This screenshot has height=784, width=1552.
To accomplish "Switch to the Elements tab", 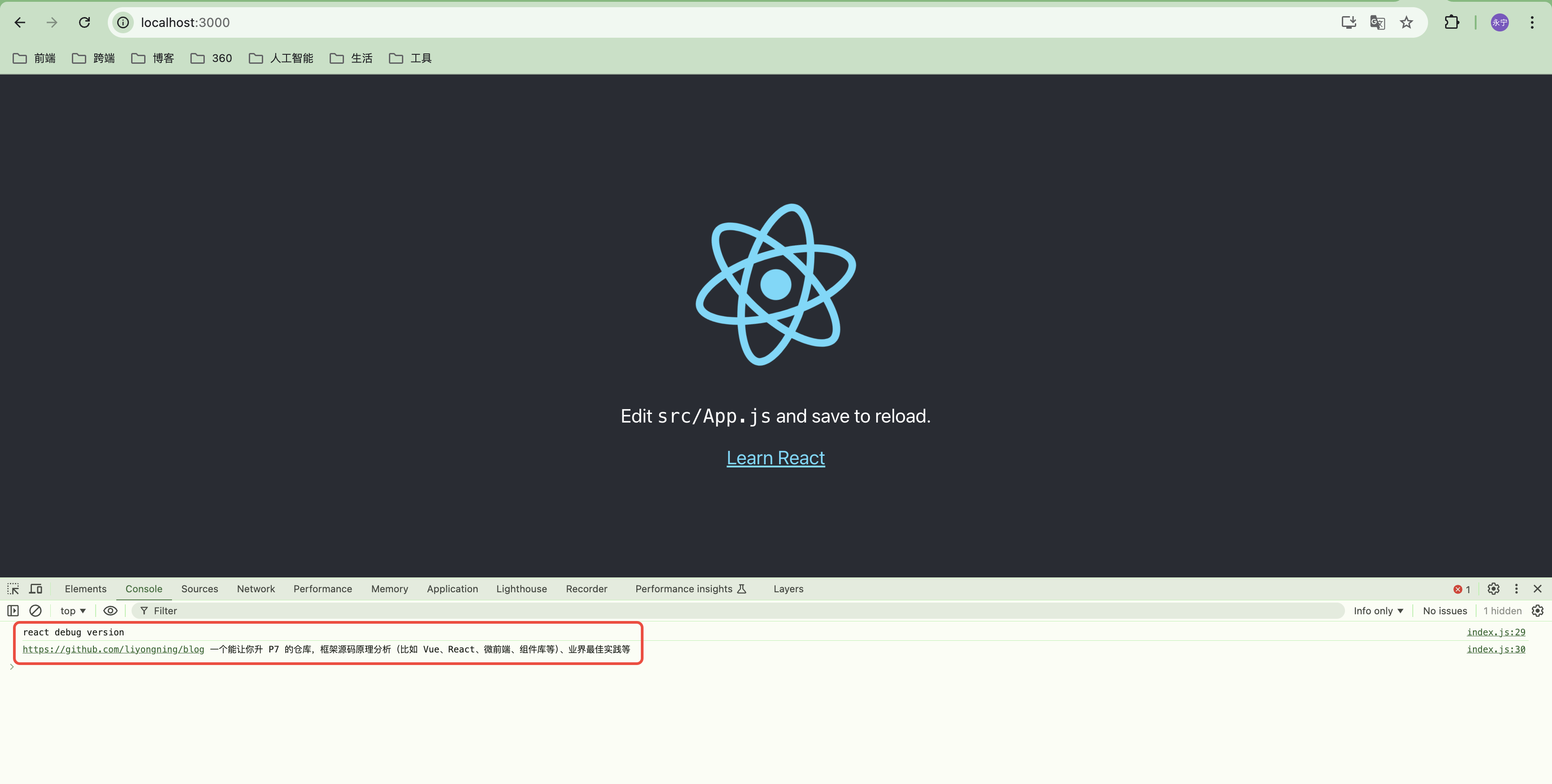I will 86,589.
